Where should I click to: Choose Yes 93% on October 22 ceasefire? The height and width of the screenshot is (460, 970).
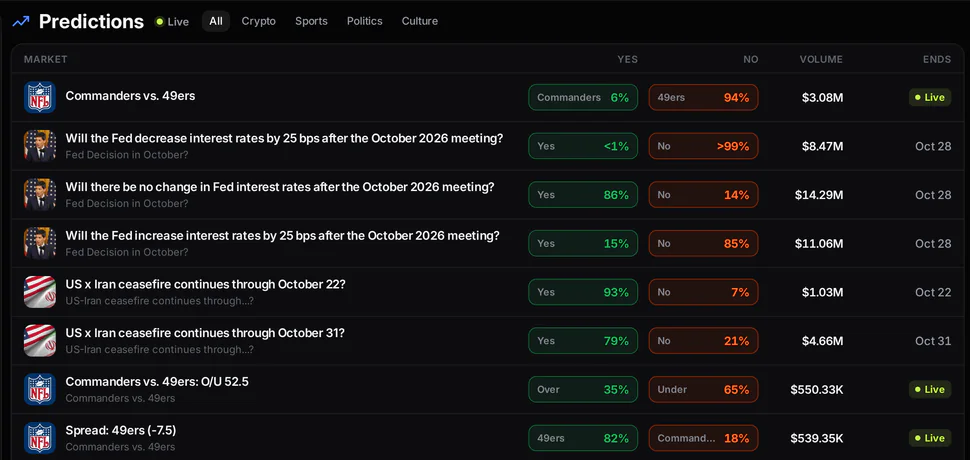[583, 292]
